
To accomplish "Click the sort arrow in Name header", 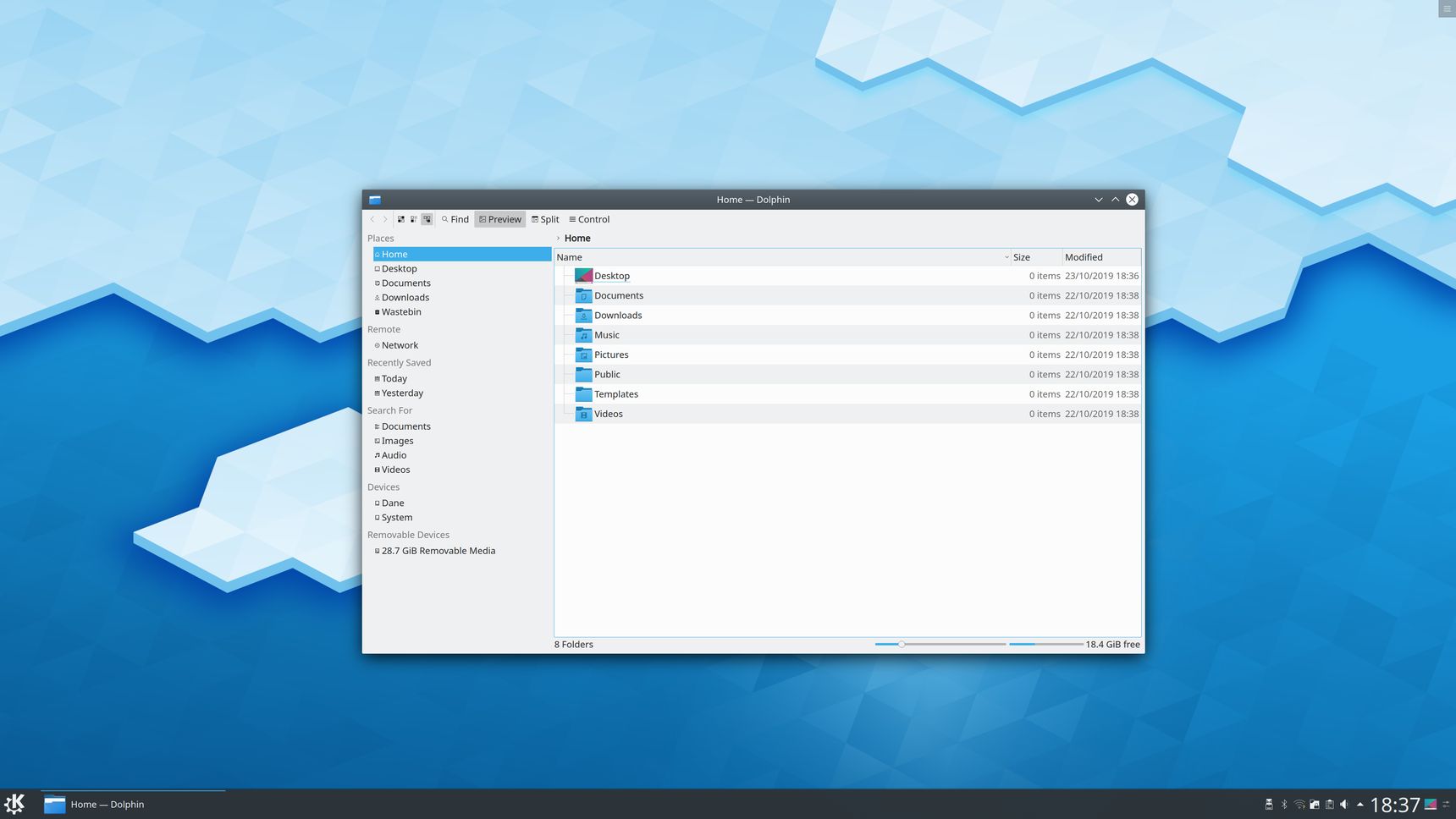I will 1007,257.
